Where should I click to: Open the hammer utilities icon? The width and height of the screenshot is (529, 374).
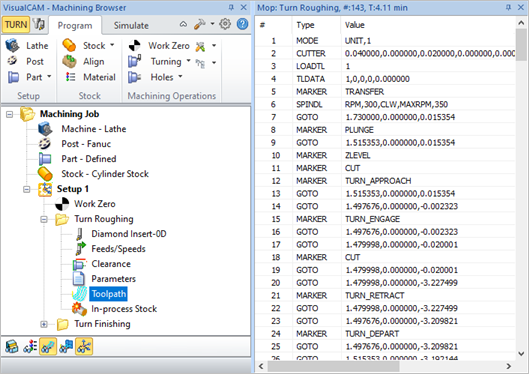pos(200,24)
